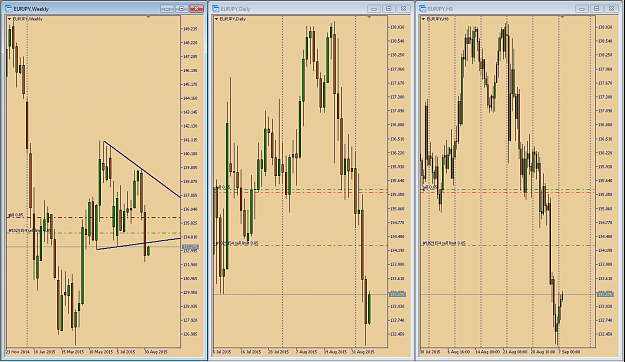
Task: Select the red dashed order line on H8 chart
Action: (508, 193)
